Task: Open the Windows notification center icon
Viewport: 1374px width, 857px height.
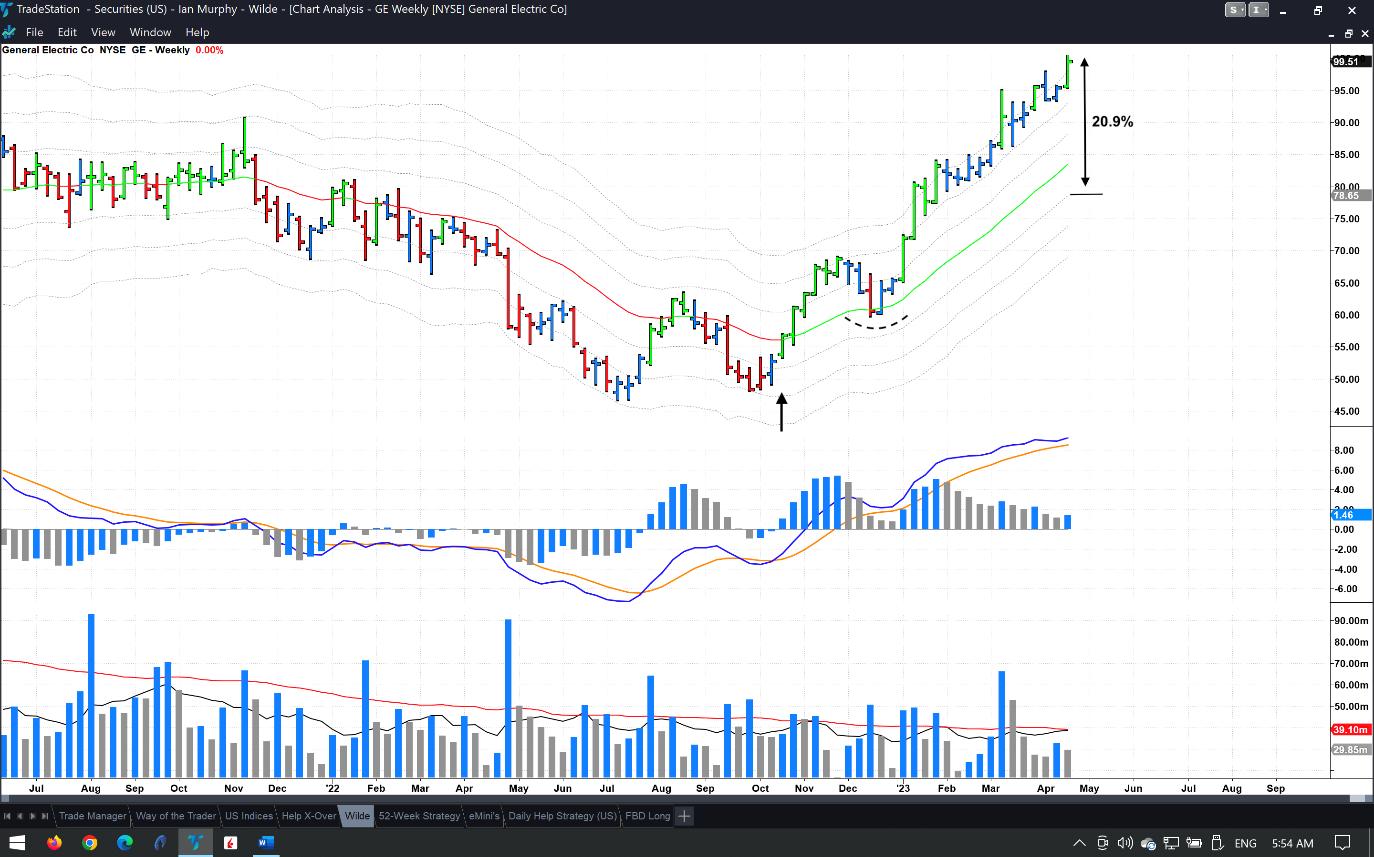Action: (1343, 842)
